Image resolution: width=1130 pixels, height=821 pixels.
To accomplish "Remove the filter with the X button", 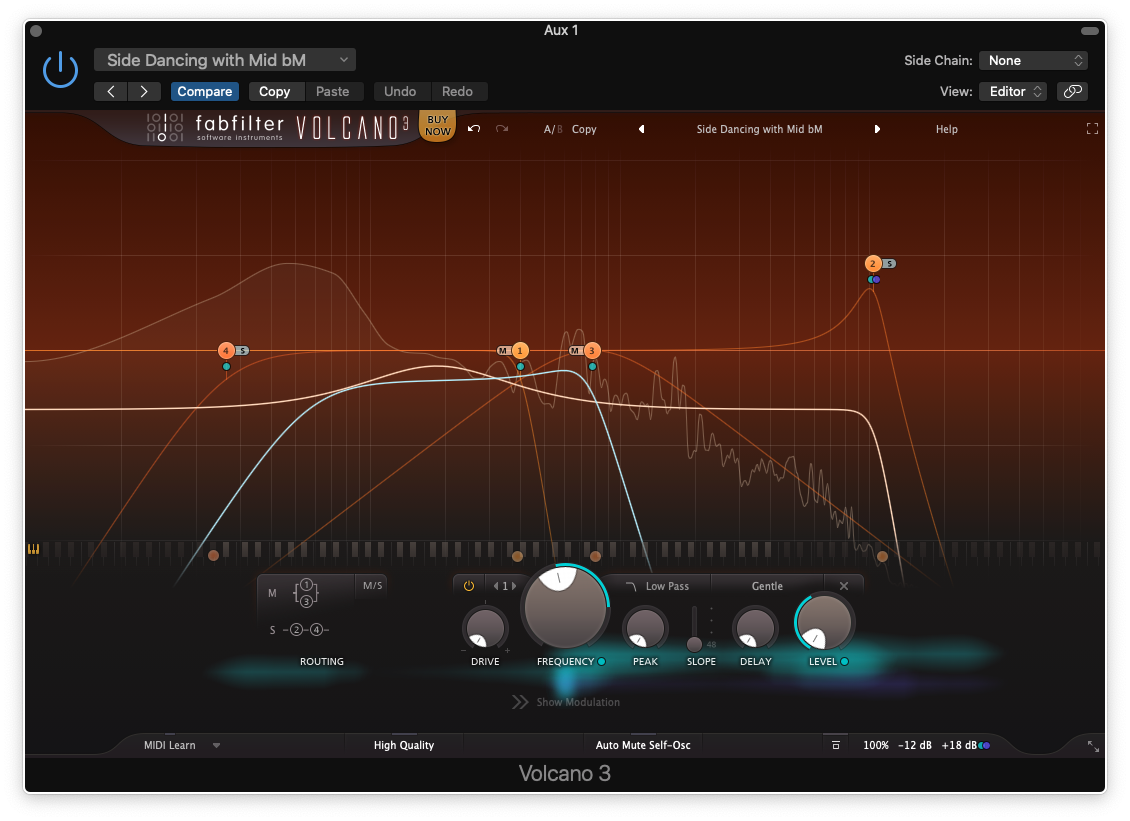I will tap(843, 586).
